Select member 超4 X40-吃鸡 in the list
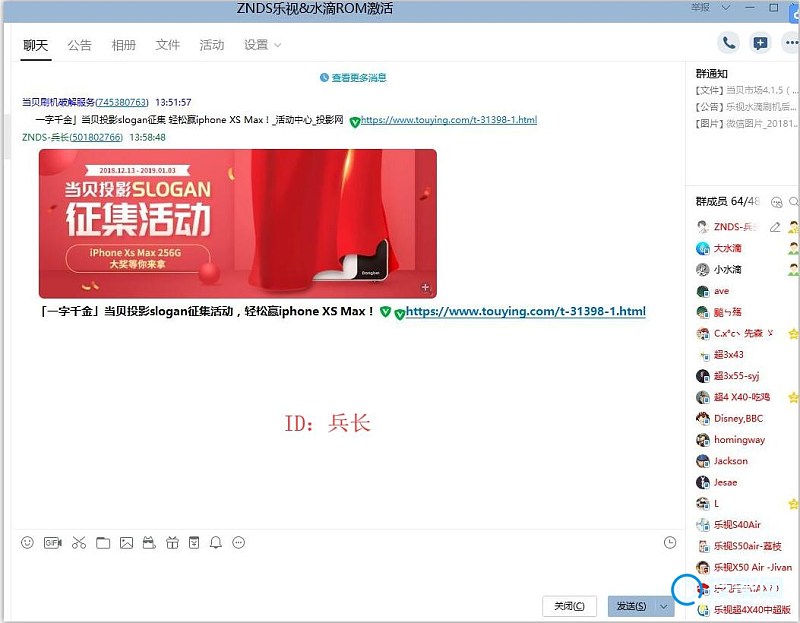The image size is (800, 623). [744, 397]
